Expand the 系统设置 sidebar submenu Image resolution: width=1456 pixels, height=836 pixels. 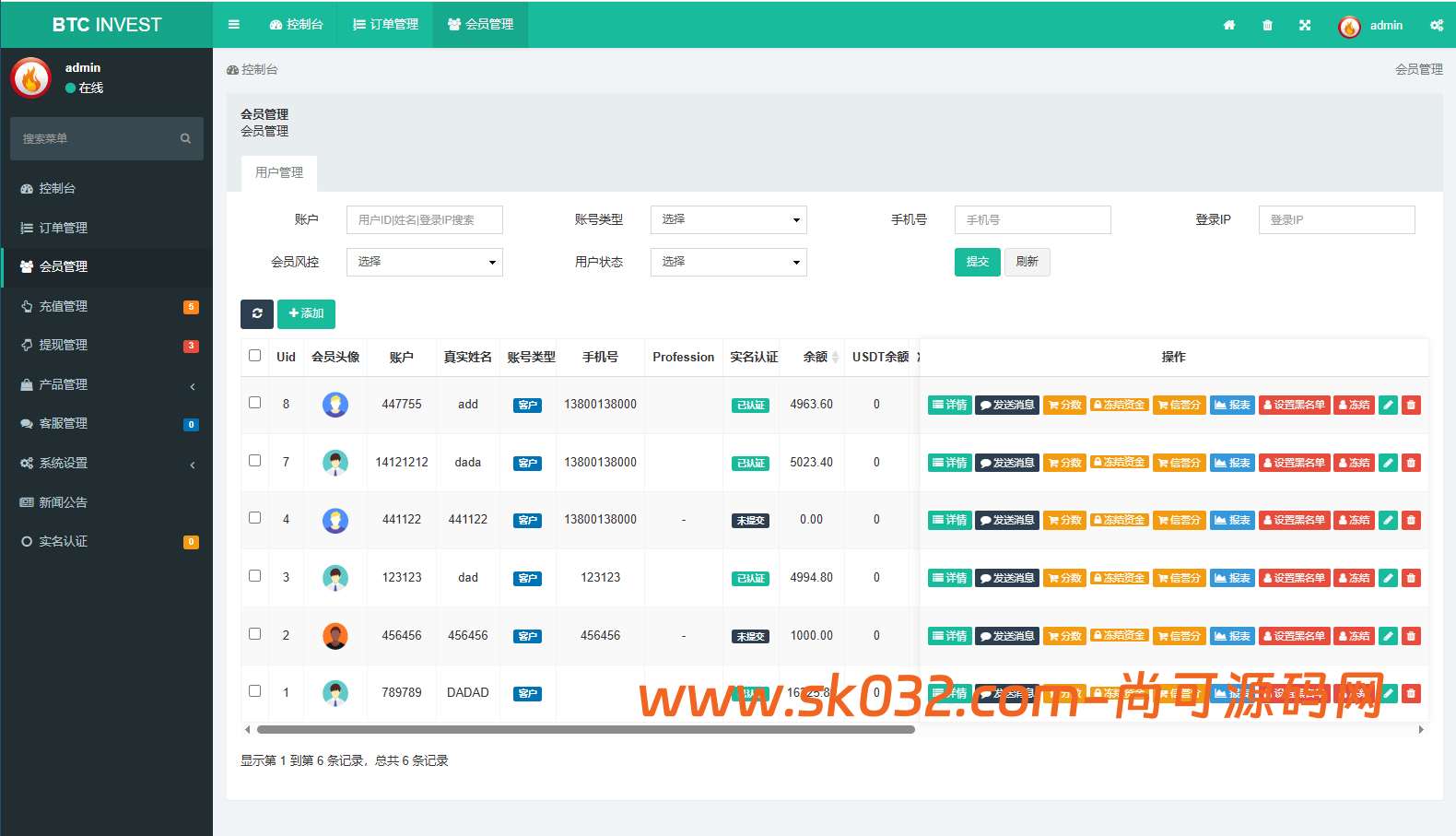pyautogui.click(x=107, y=463)
